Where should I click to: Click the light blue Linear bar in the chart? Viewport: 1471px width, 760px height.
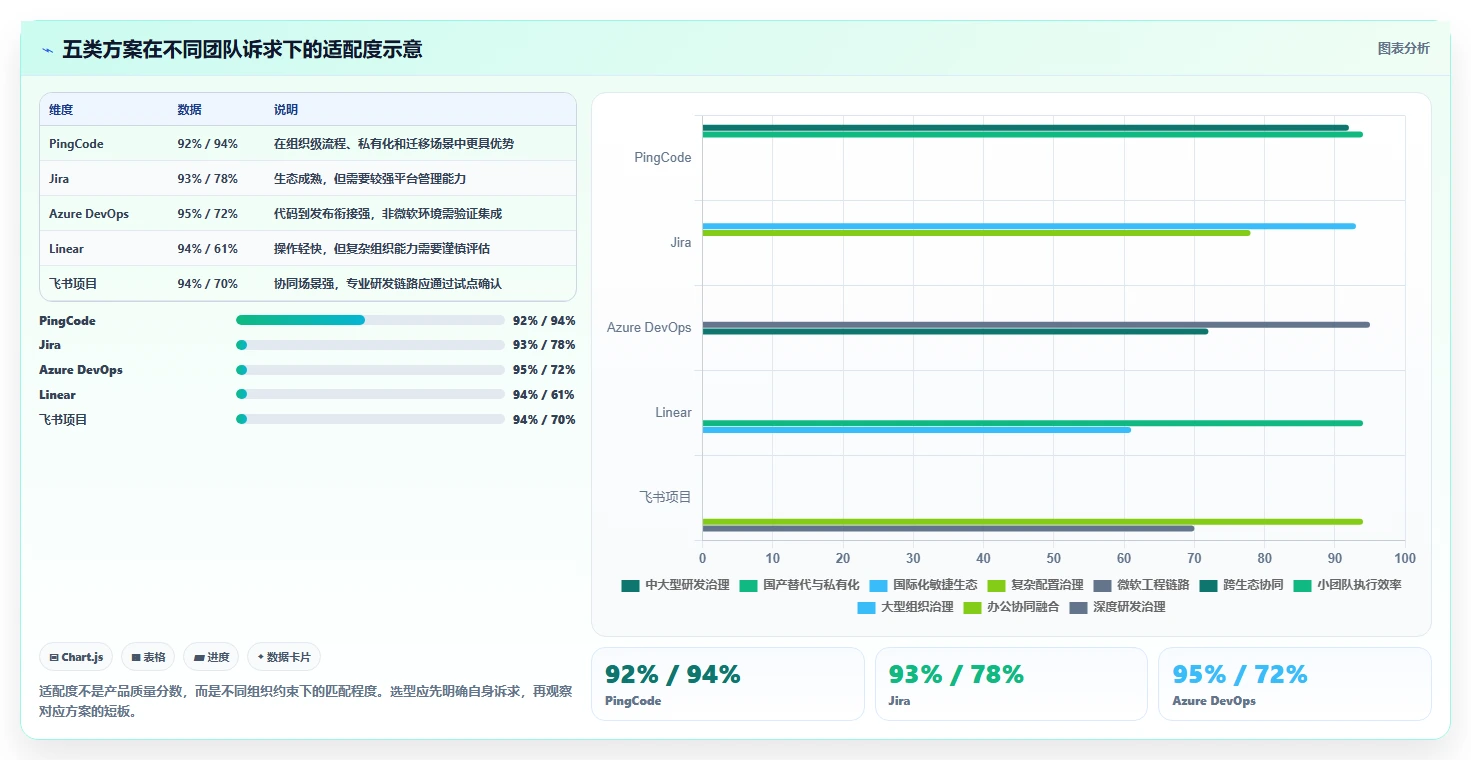coord(917,430)
